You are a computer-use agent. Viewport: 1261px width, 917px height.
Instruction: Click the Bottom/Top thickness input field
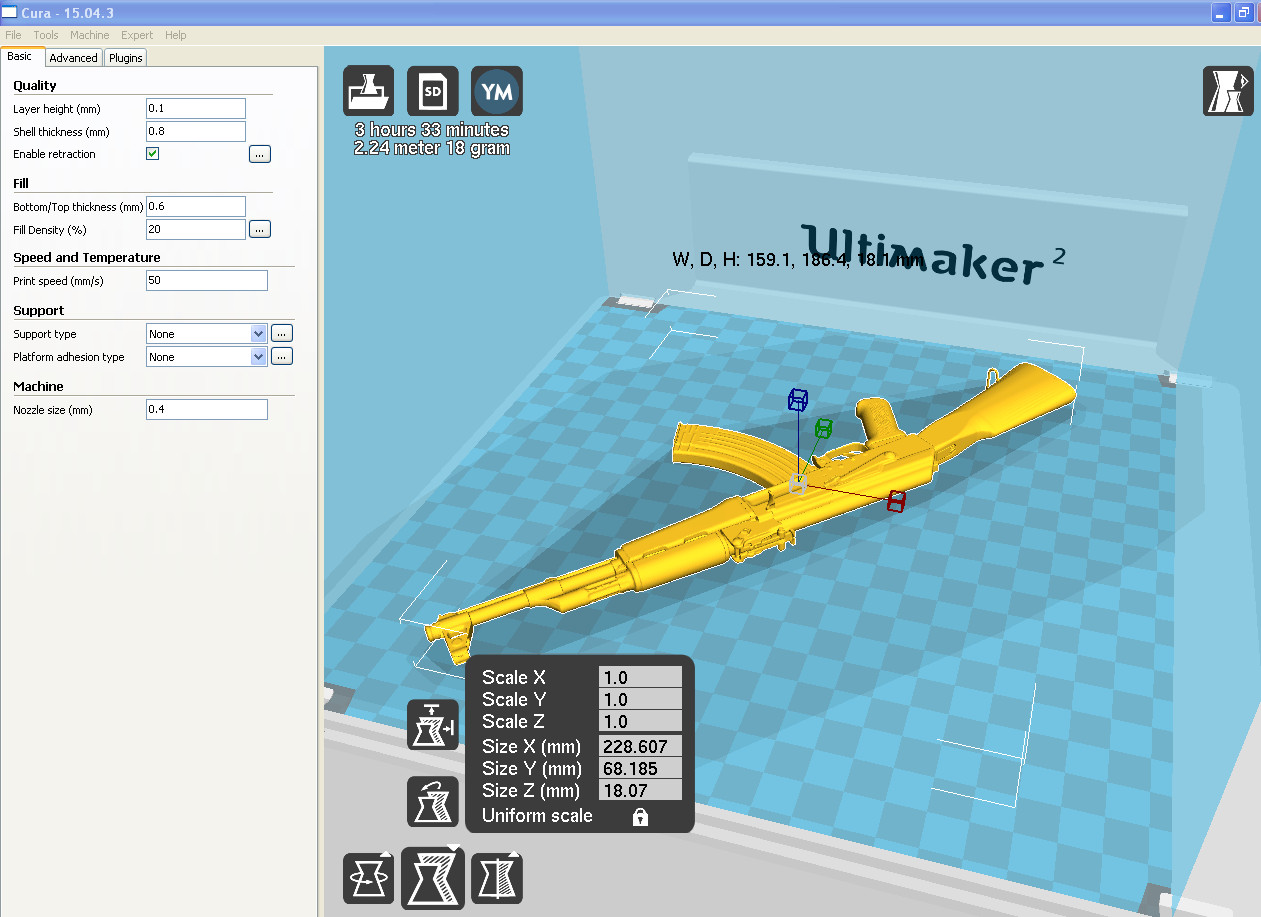tap(196, 206)
